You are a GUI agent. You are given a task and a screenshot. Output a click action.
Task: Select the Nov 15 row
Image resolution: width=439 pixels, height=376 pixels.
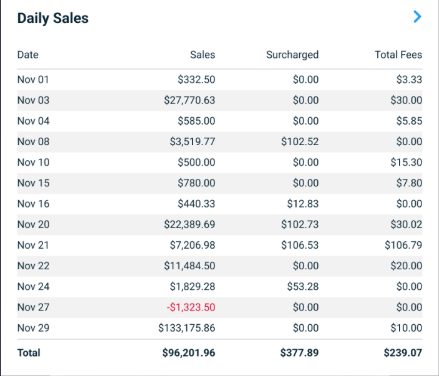(x=220, y=183)
